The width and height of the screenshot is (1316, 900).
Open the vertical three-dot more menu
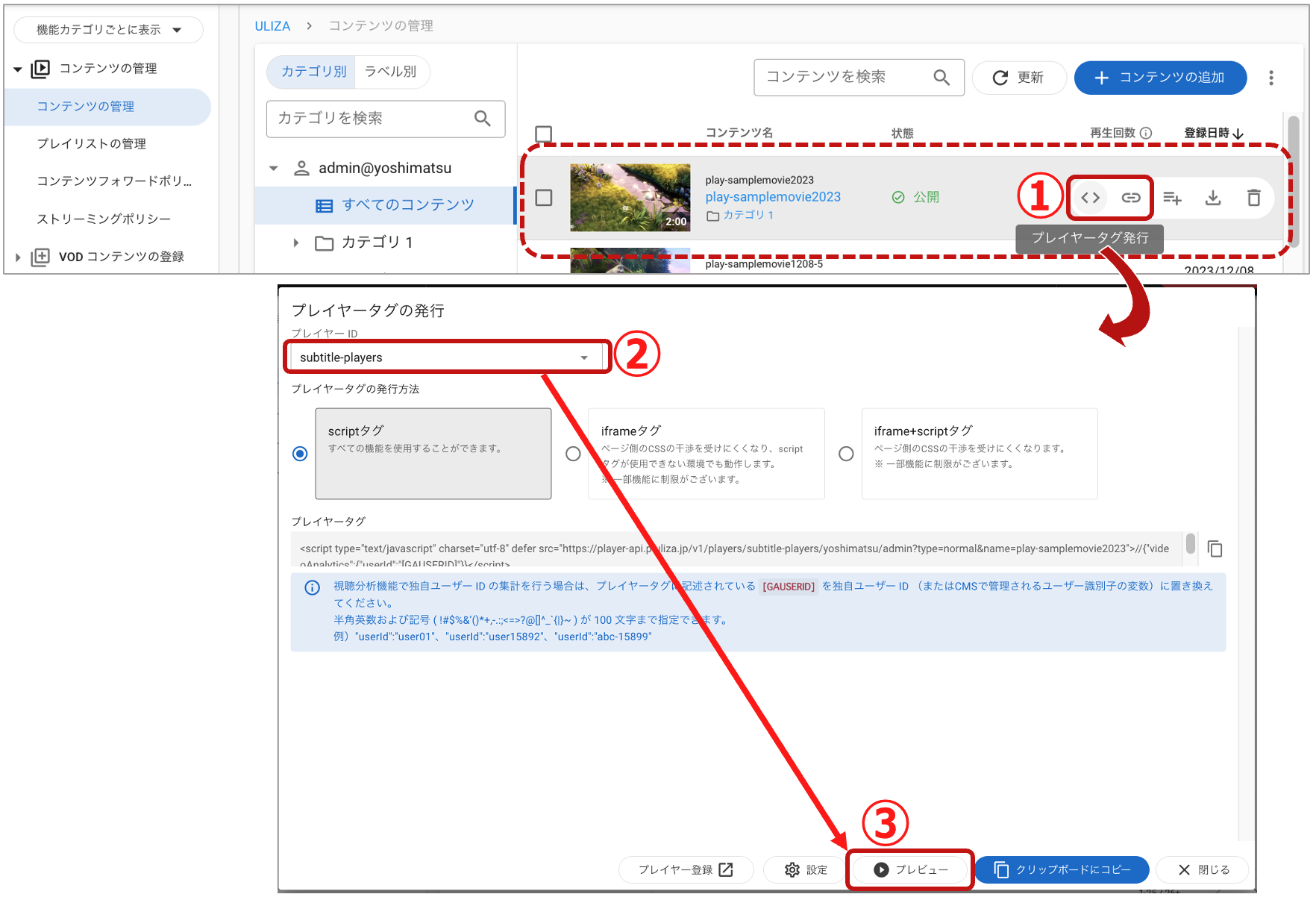tap(1271, 78)
